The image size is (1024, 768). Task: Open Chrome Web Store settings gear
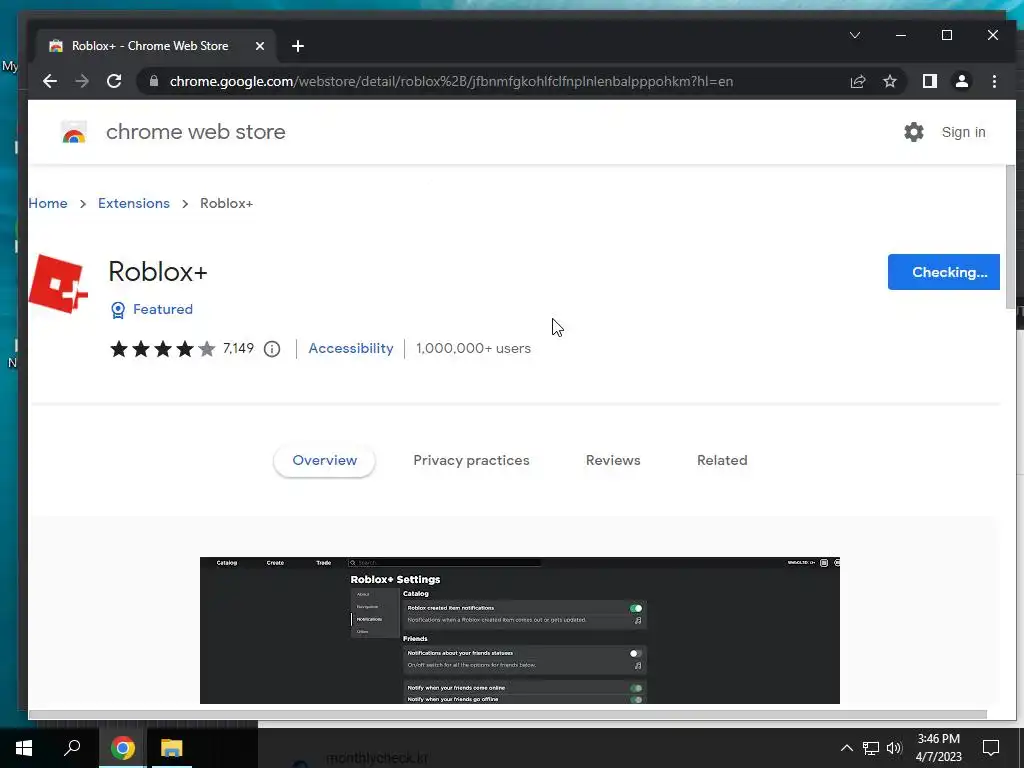point(914,132)
